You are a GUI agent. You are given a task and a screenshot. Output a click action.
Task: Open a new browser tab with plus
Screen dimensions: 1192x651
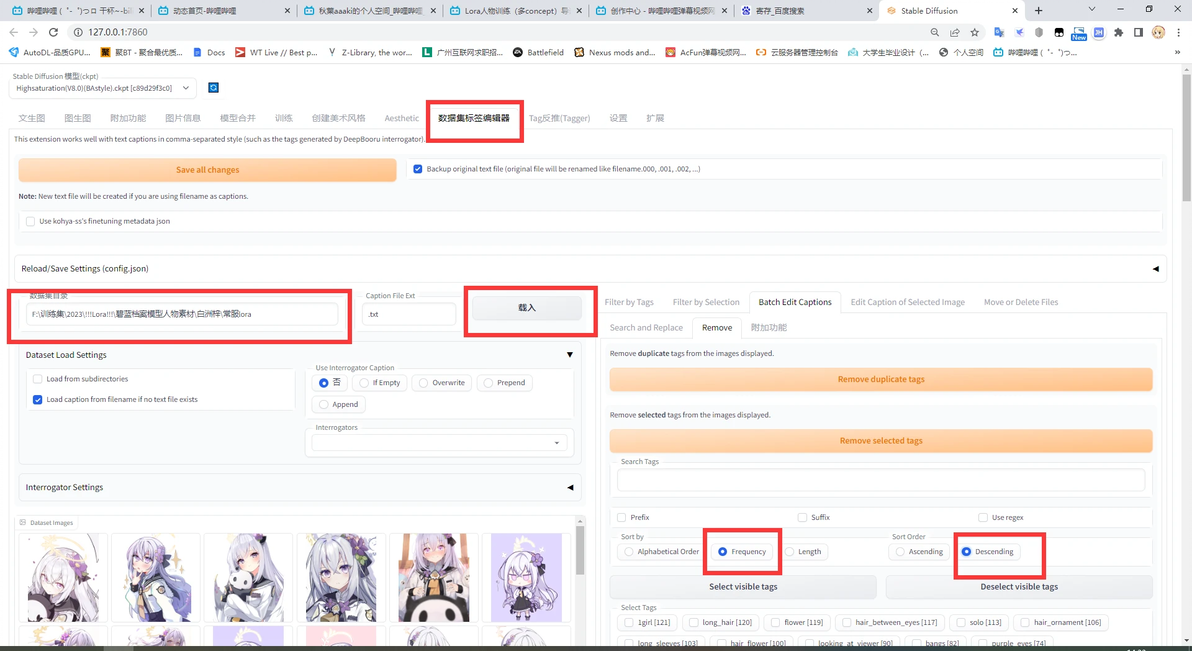pyautogui.click(x=1038, y=11)
